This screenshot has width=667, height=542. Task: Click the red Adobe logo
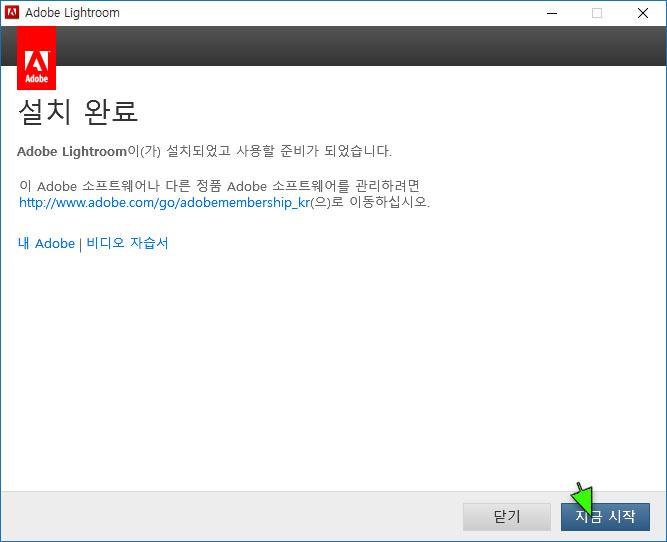(x=37, y=58)
